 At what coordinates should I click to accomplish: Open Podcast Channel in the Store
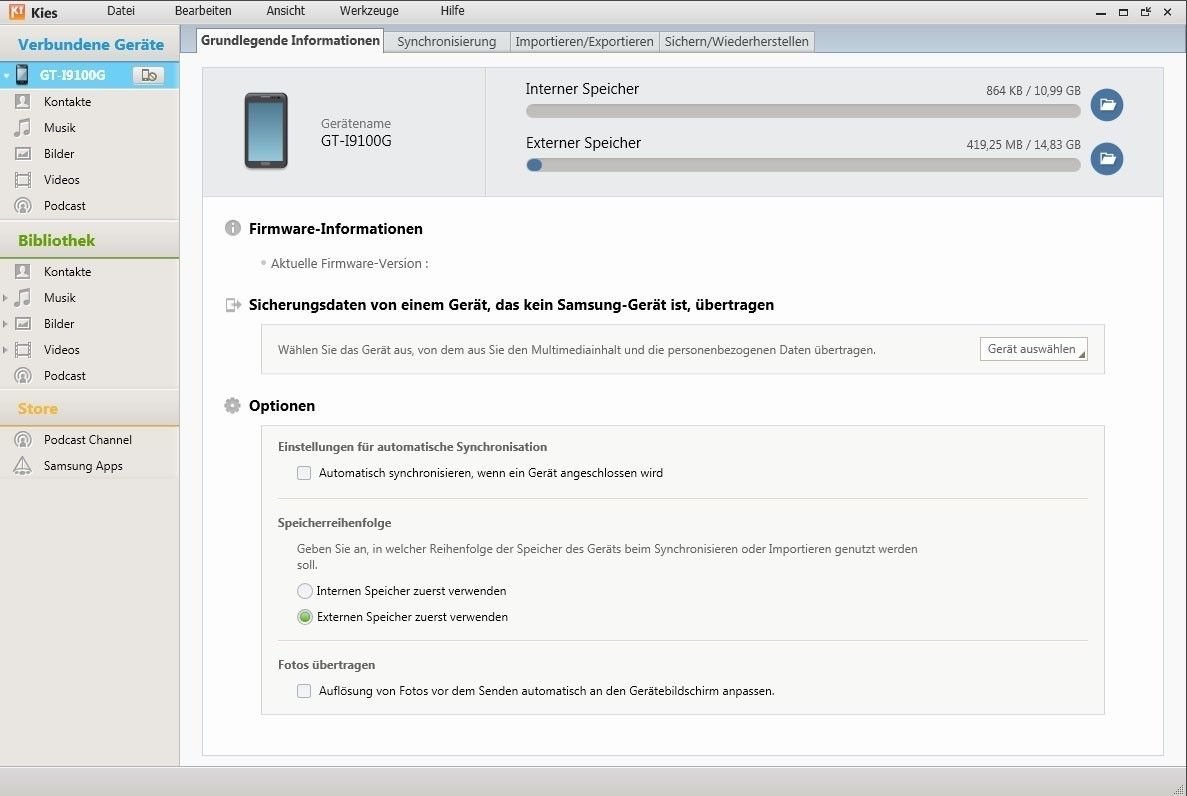[x=88, y=439]
